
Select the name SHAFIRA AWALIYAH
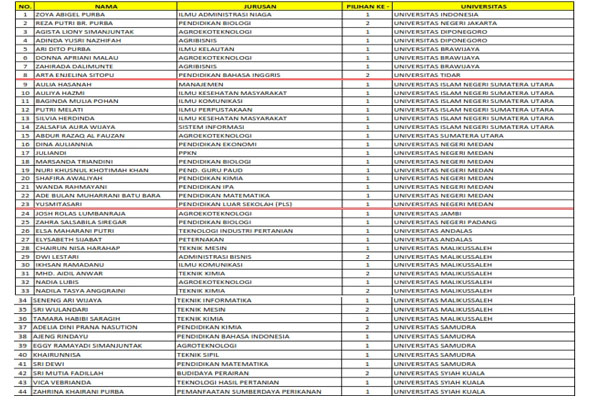point(69,178)
